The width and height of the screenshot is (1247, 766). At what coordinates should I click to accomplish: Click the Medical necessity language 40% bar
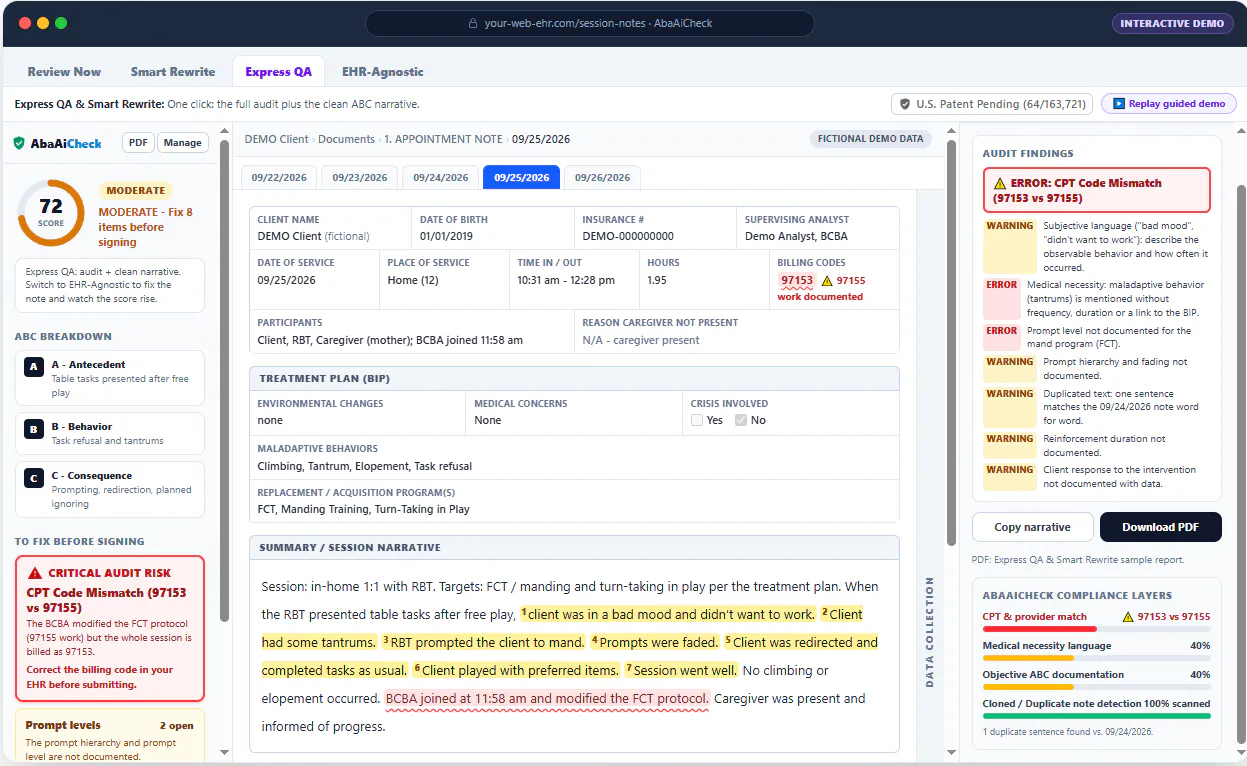point(1096,658)
